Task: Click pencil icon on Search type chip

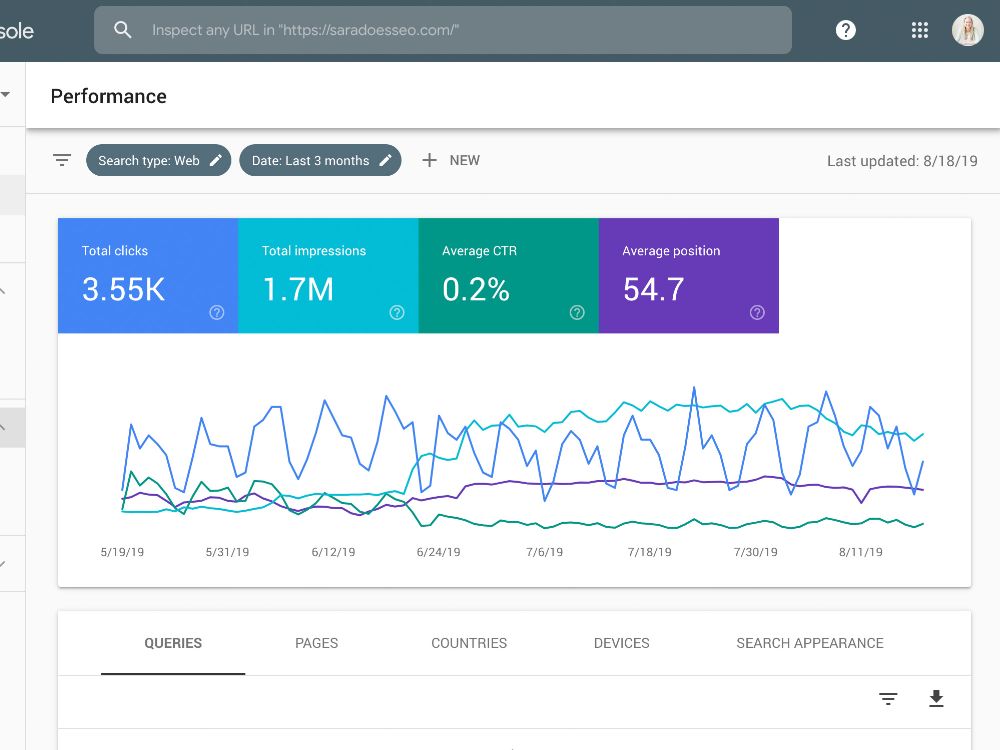Action: tap(216, 160)
